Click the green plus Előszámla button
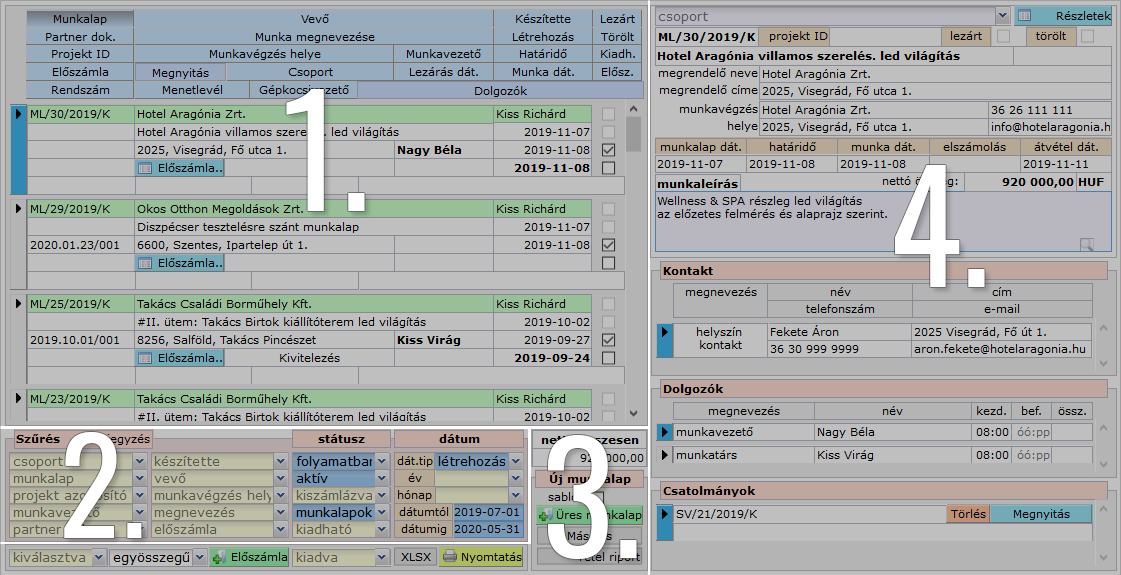1121x575 pixels. [x=249, y=557]
